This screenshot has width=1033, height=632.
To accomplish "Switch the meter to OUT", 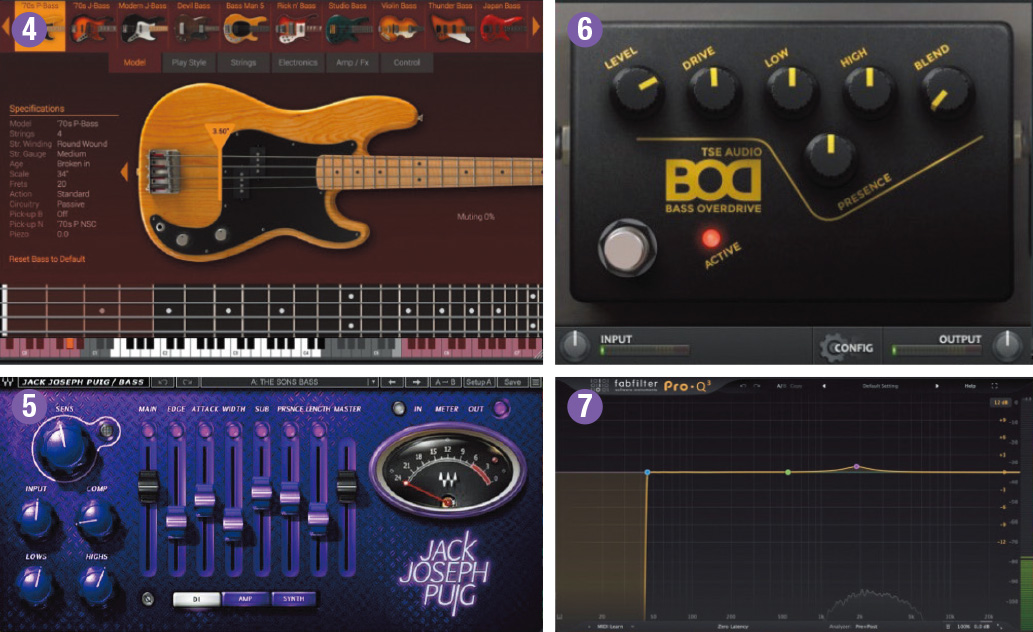I will pyautogui.click(x=501, y=409).
